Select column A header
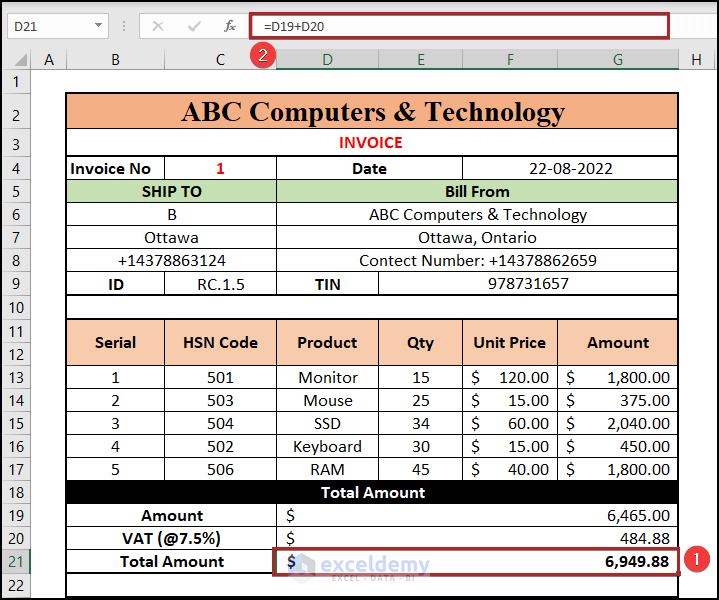This screenshot has height=600, width=719. point(49,60)
